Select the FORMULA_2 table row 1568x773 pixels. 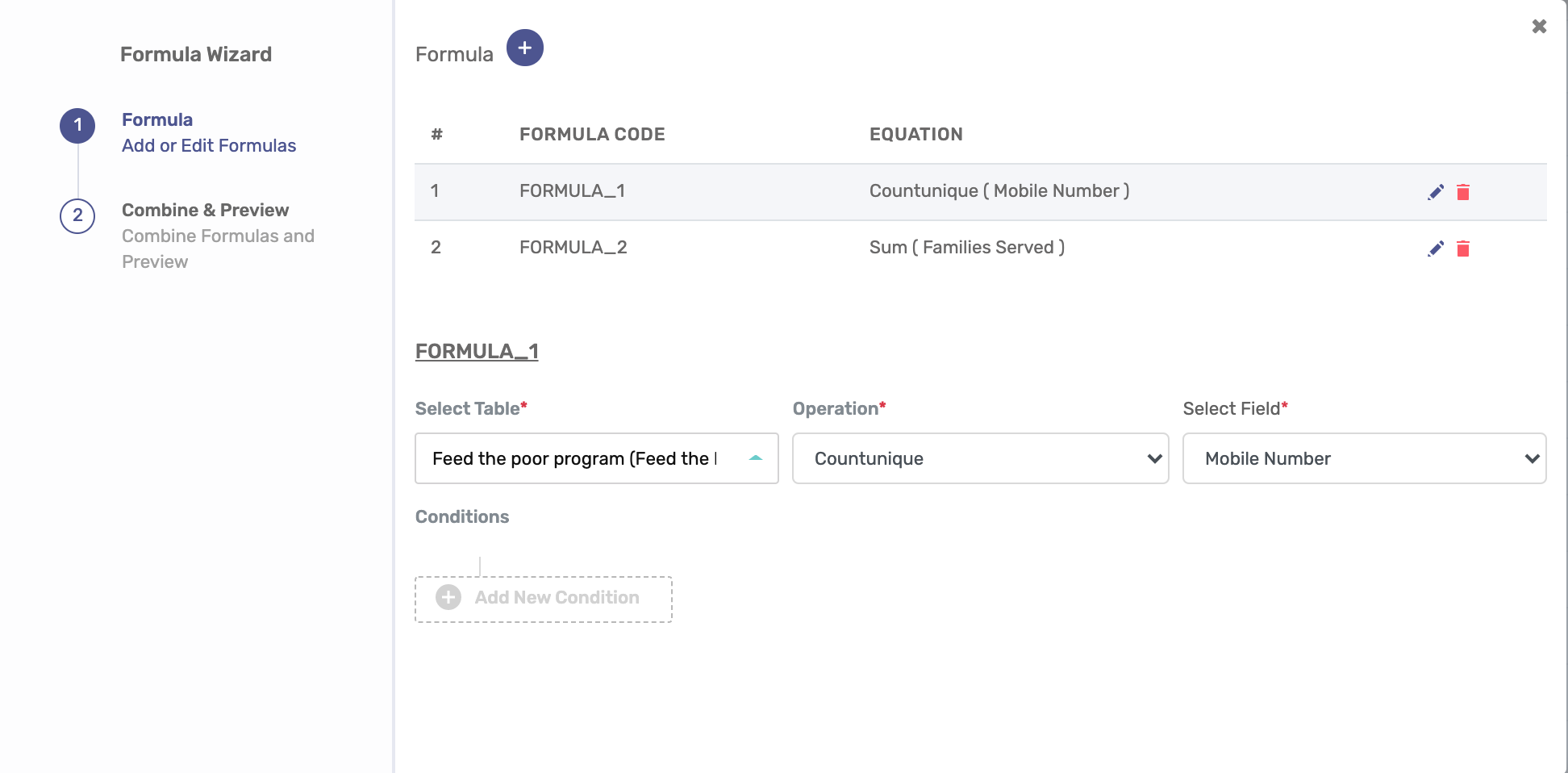click(x=980, y=248)
